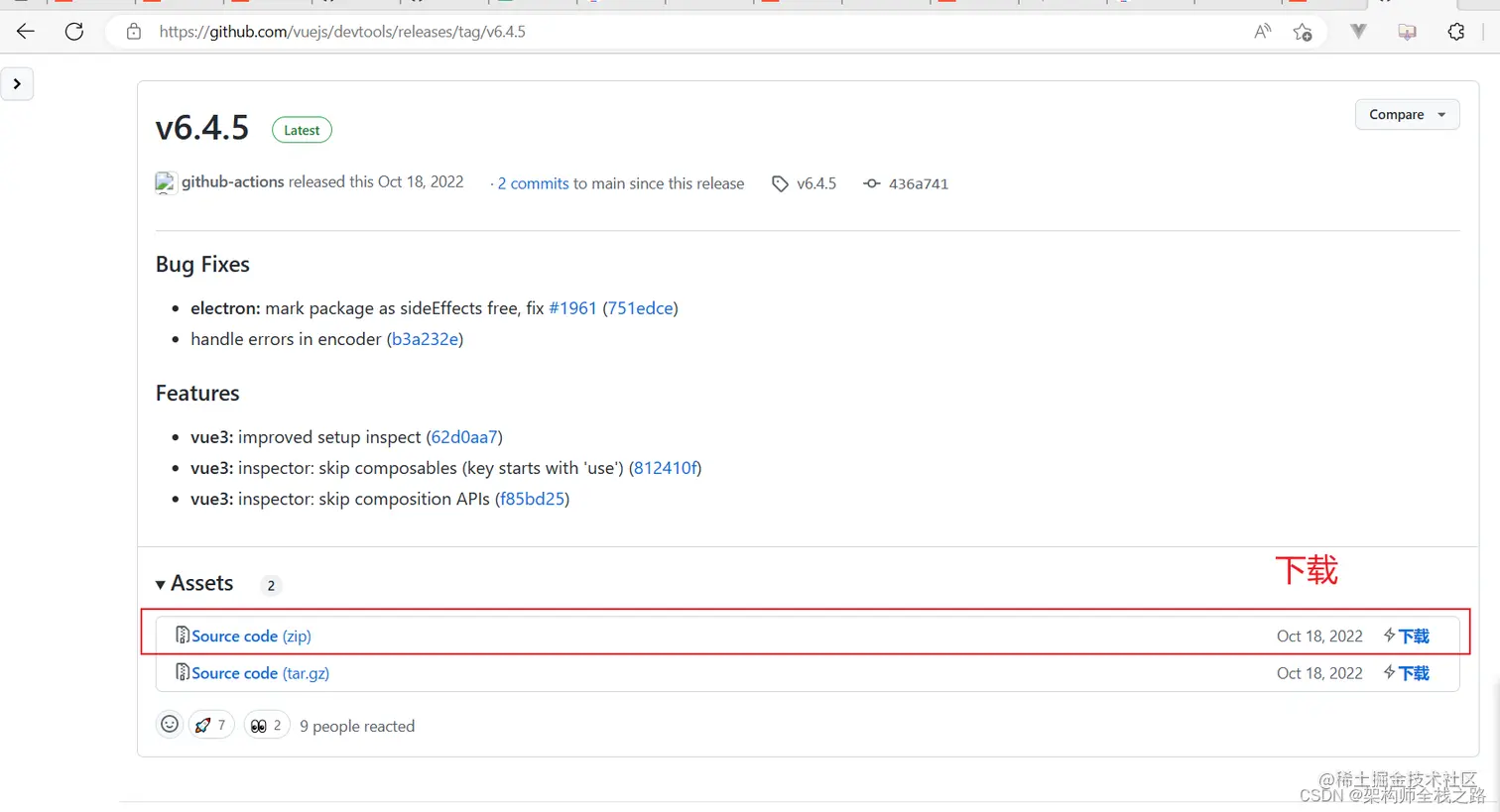Click the zip row date Oct 18, 2022

pos(1319,637)
